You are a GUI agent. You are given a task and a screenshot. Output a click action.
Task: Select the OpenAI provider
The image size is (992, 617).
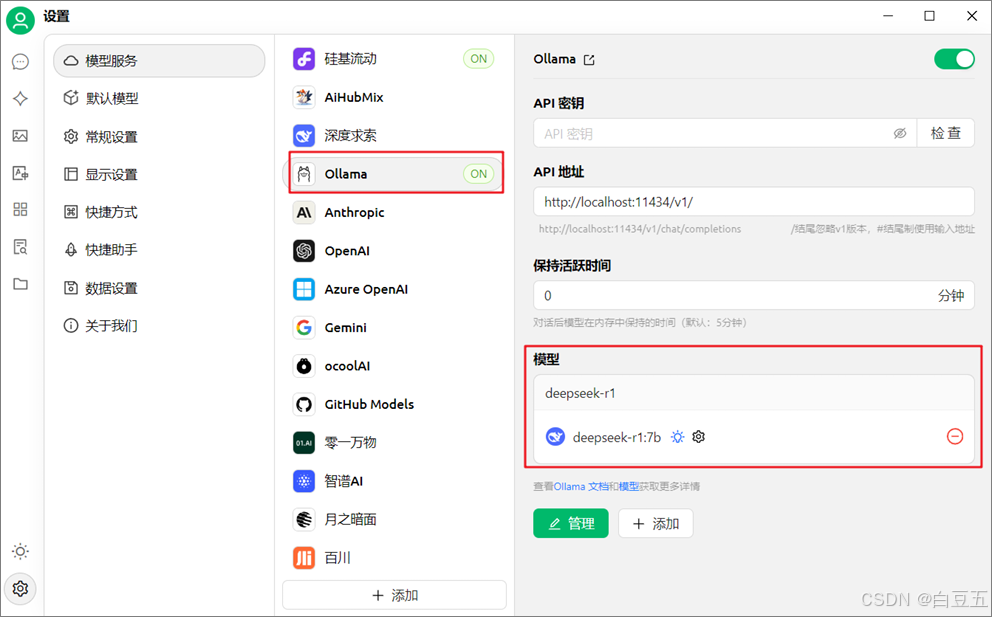pyautogui.click(x=394, y=251)
